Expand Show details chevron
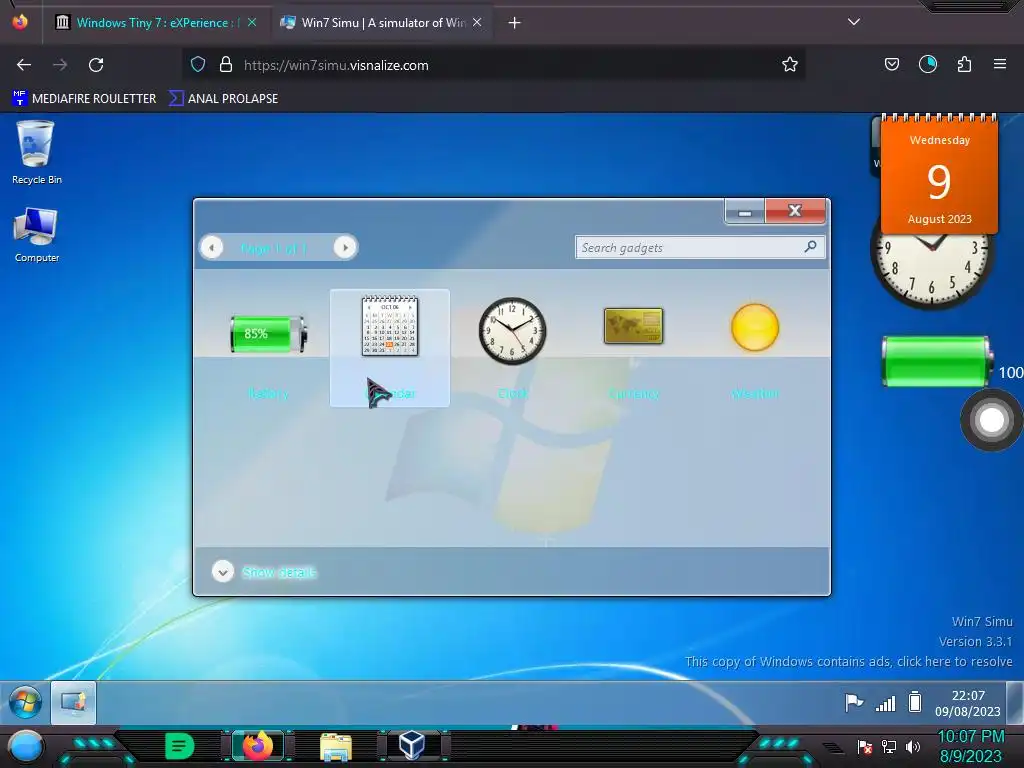The image size is (1024, 768). (x=223, y=572)
